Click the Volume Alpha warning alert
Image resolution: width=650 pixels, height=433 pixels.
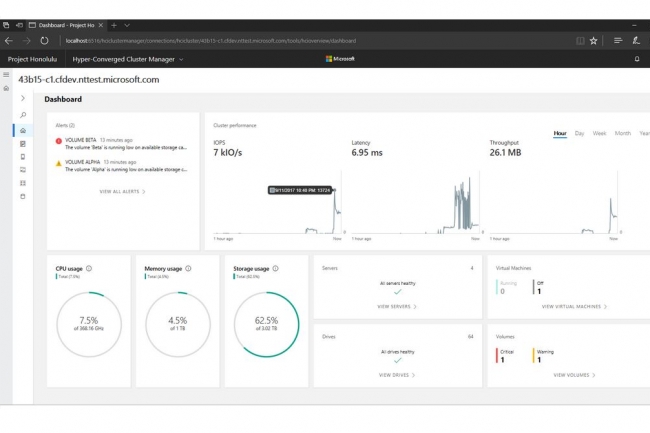pyautogui.click(x=121, y=165)
